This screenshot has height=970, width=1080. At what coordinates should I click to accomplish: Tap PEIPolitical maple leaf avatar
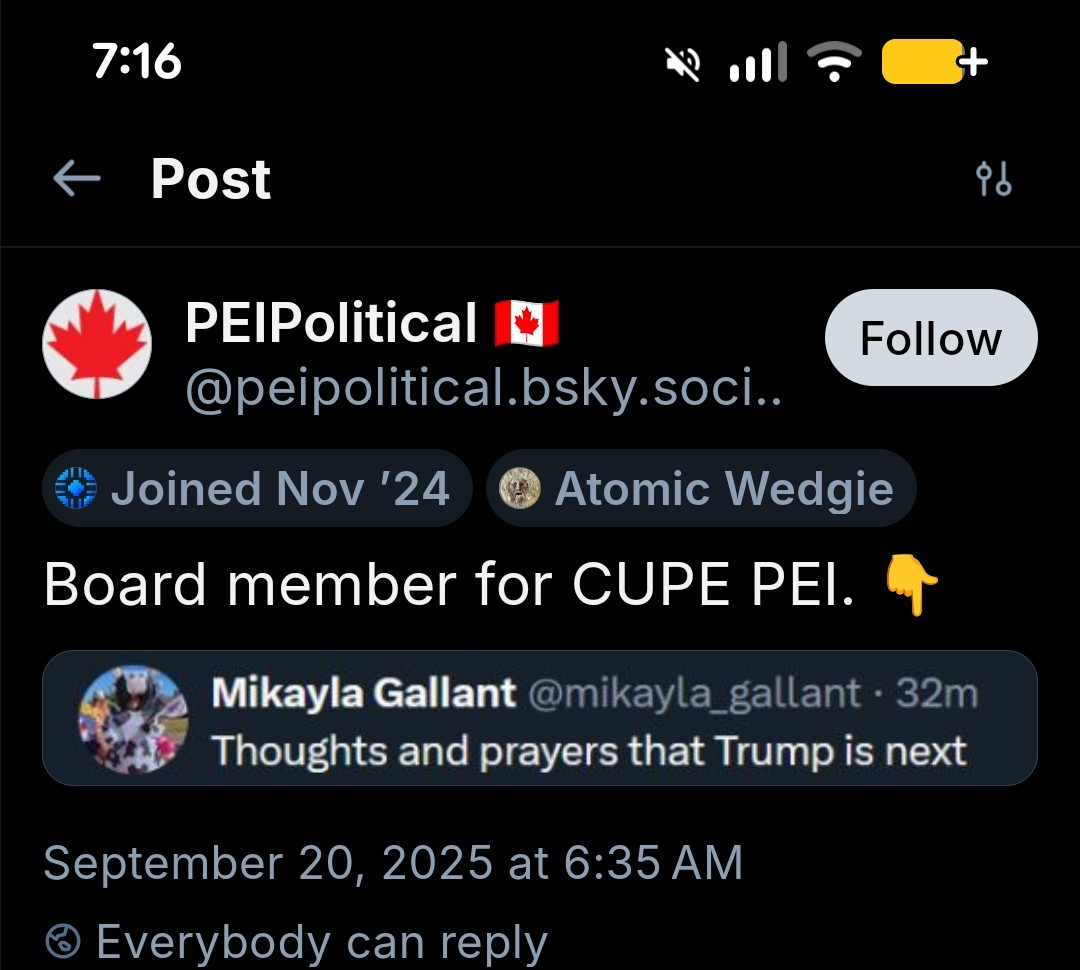[x=97, y=345]
